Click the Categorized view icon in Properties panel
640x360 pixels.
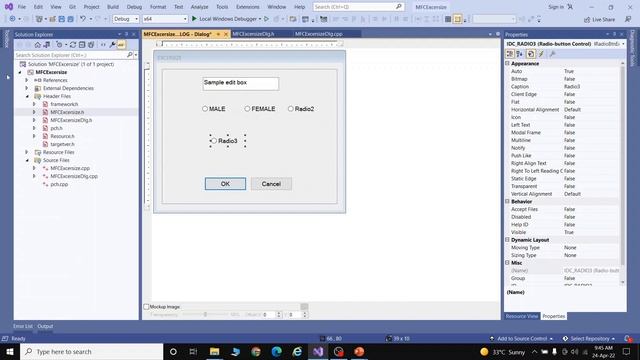click(x=510, y=54)
